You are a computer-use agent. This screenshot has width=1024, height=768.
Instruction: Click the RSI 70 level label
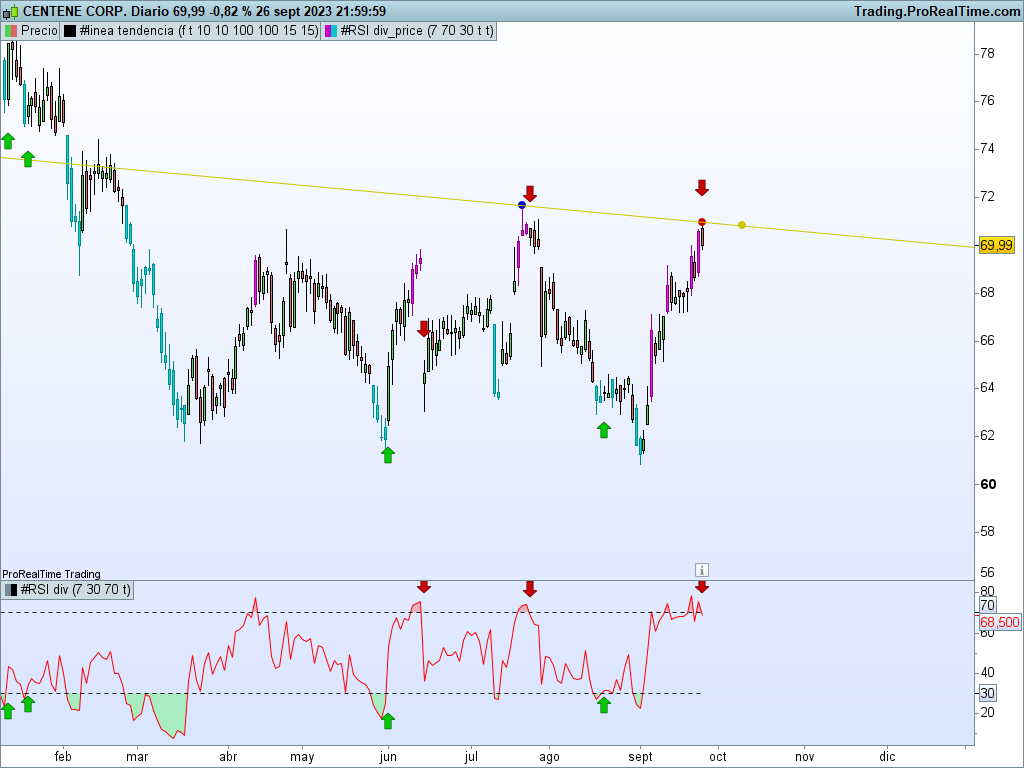tap(987, 605)
